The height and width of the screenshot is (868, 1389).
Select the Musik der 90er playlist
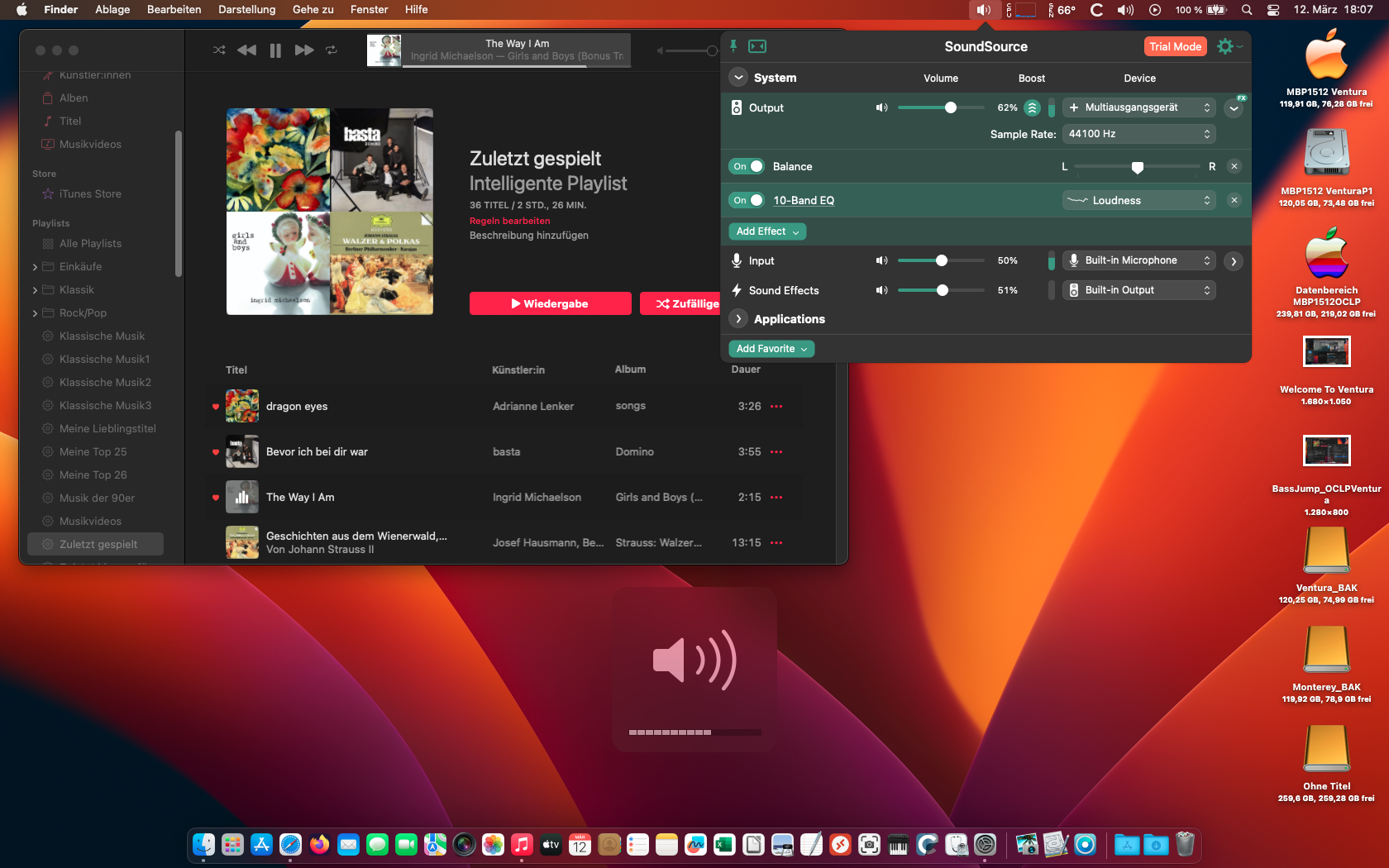click(95, 498)
